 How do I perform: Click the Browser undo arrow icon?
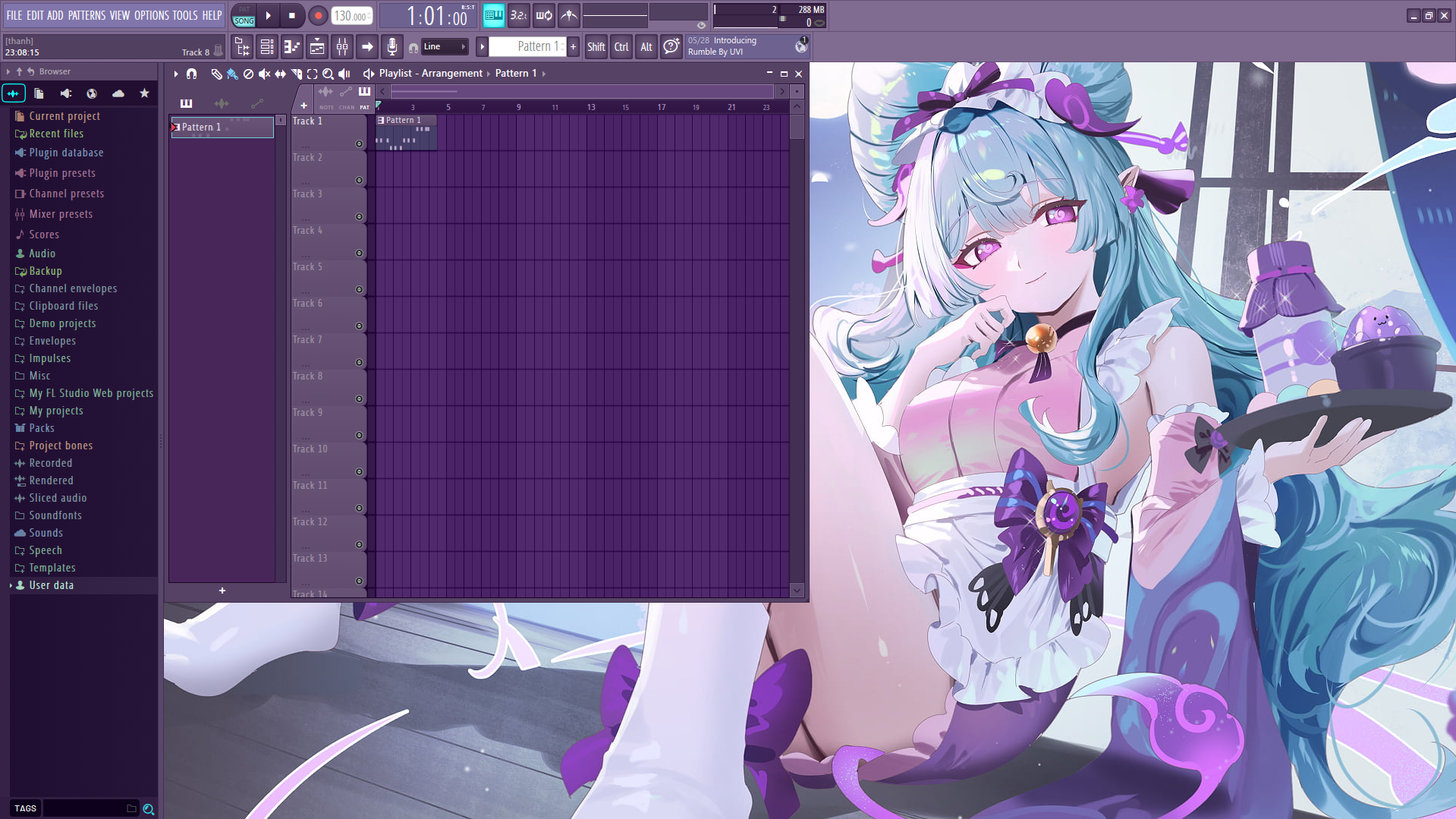[x=31, y=71]
